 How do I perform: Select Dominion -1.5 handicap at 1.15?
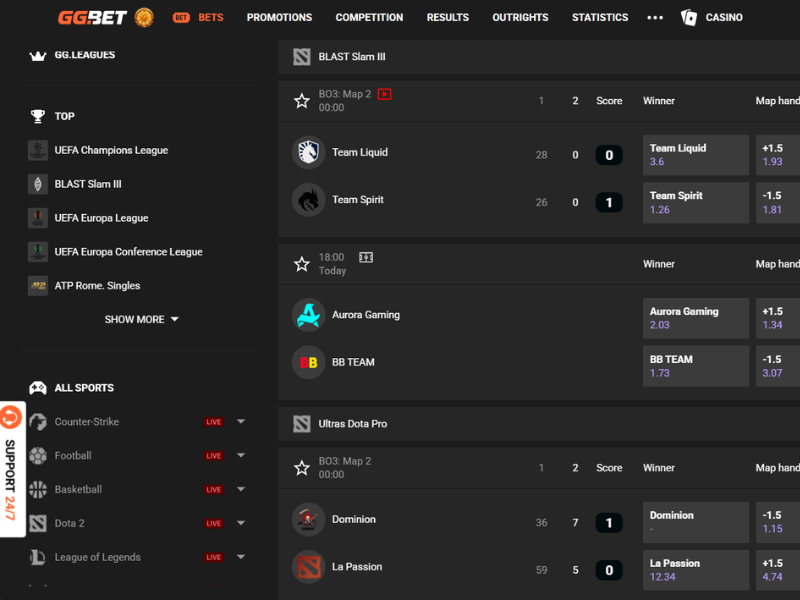pos(778,522)
